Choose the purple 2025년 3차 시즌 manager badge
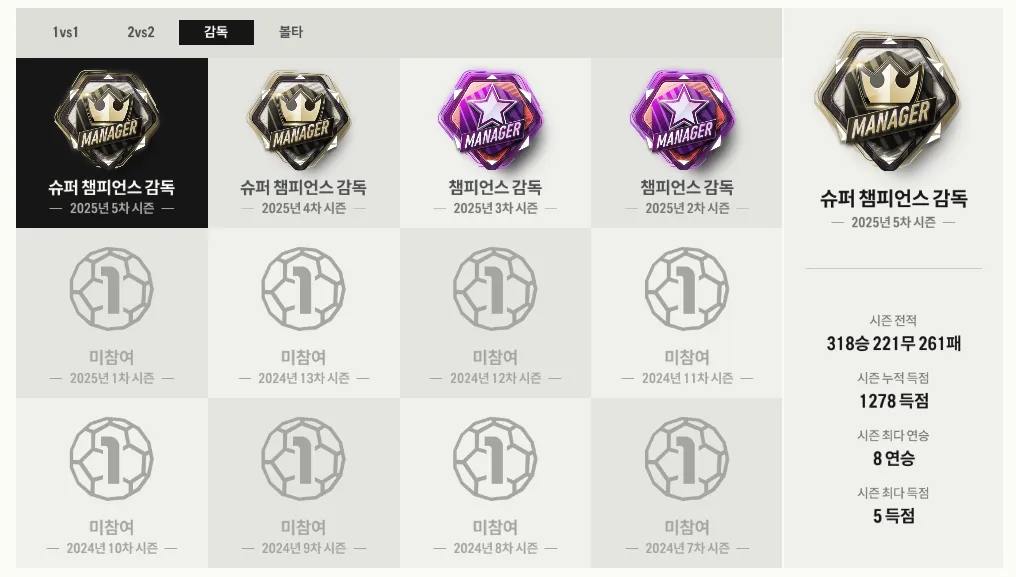Image resolution: width=1016 pixels, height=577 pixels. point(492,119)
